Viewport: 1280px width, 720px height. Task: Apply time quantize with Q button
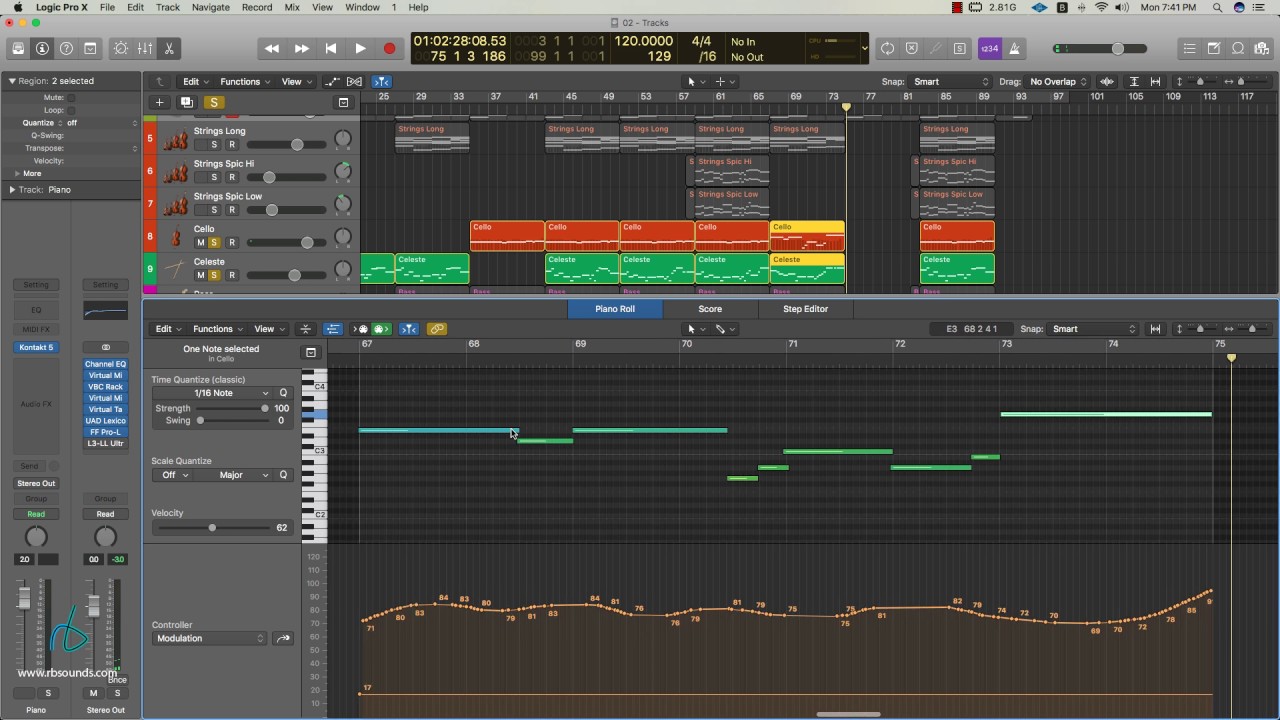(x=283, y=393)
